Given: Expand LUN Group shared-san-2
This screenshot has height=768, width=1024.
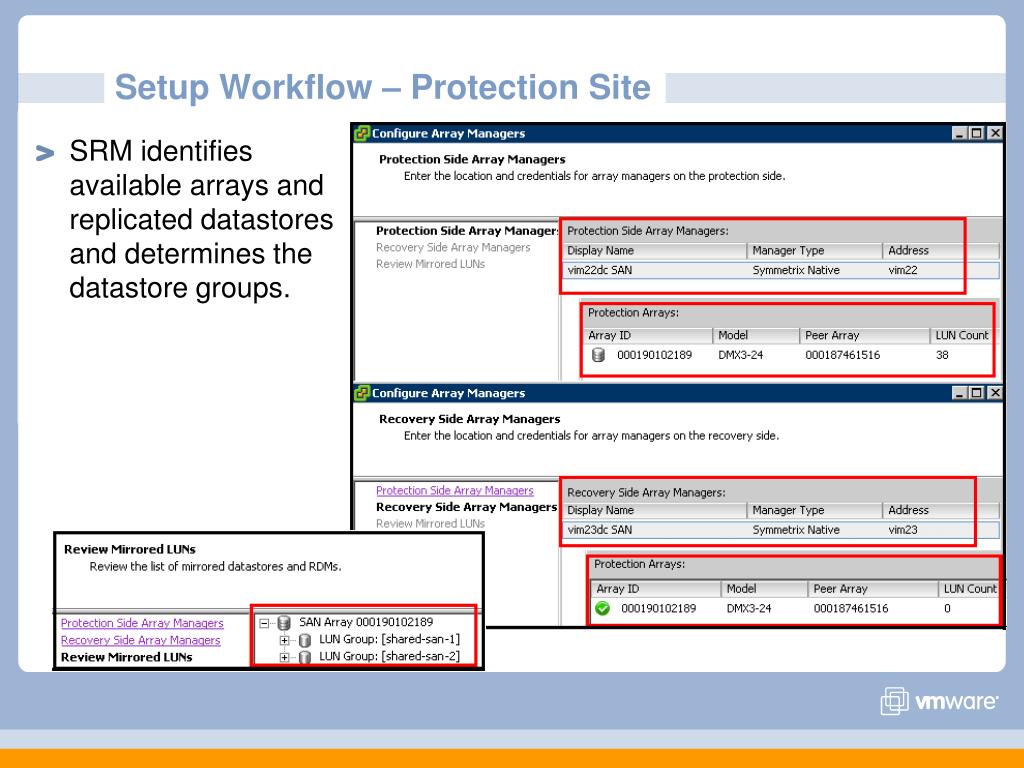Looking at the screenshot, I should pos(284,658).
